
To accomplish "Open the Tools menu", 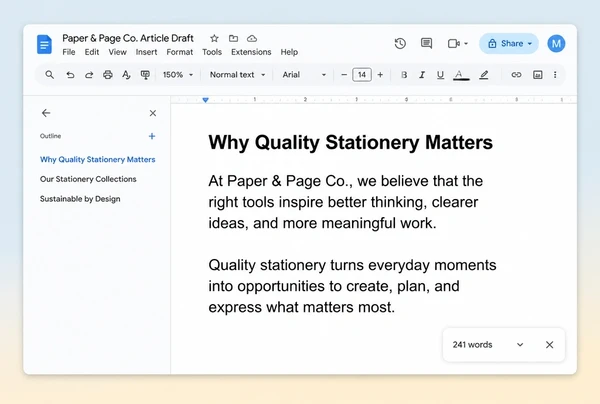I will [212, 52].
